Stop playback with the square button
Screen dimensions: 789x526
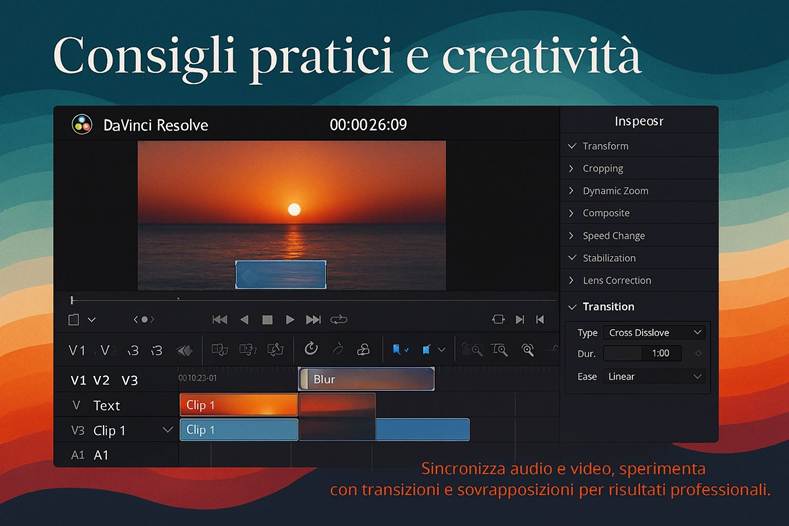coord(267,320)
